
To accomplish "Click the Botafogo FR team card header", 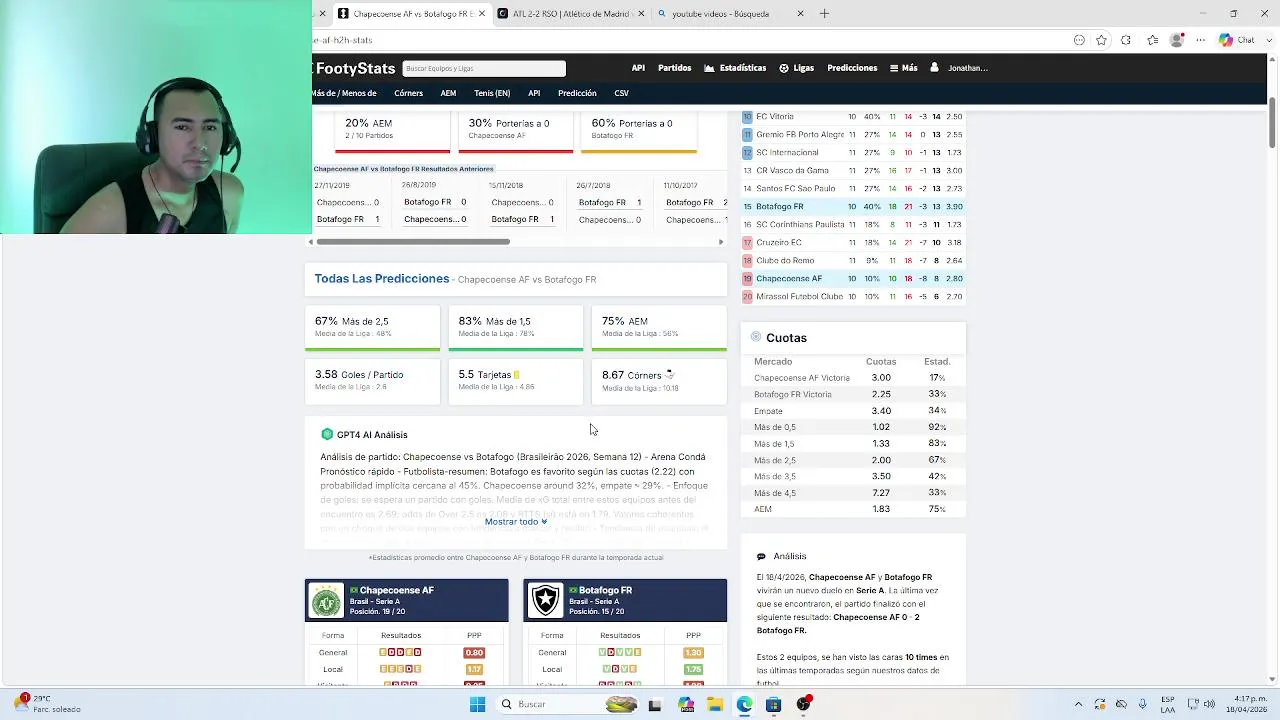I will coord(625,600).
